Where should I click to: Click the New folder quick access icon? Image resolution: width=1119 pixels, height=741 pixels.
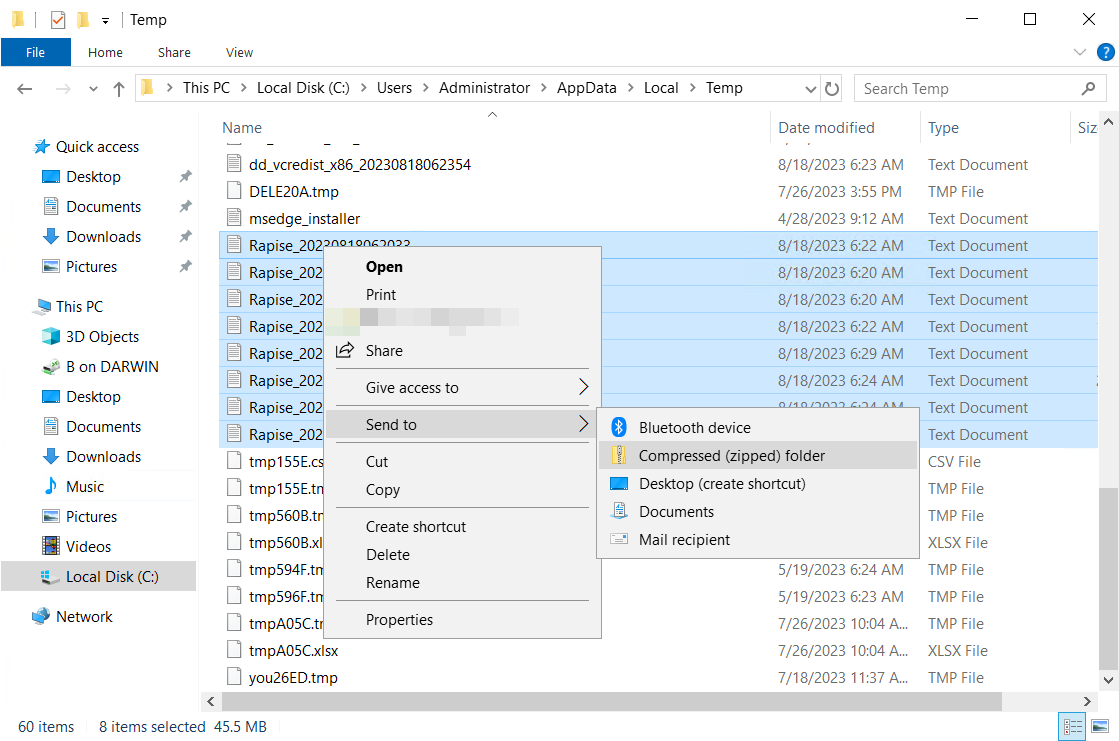(83, 19)
